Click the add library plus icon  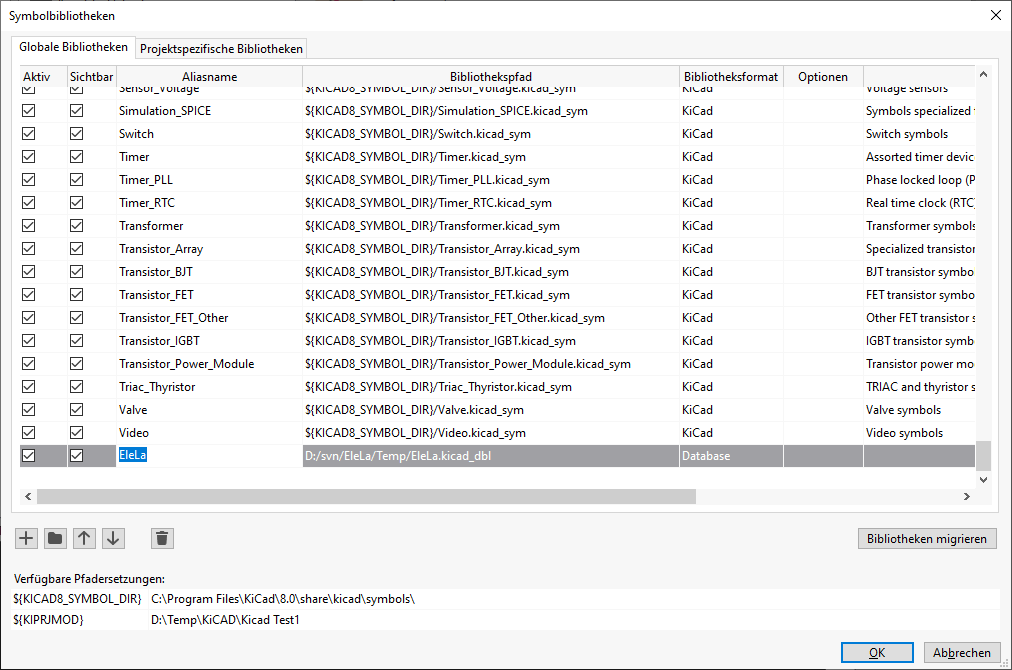27,539
